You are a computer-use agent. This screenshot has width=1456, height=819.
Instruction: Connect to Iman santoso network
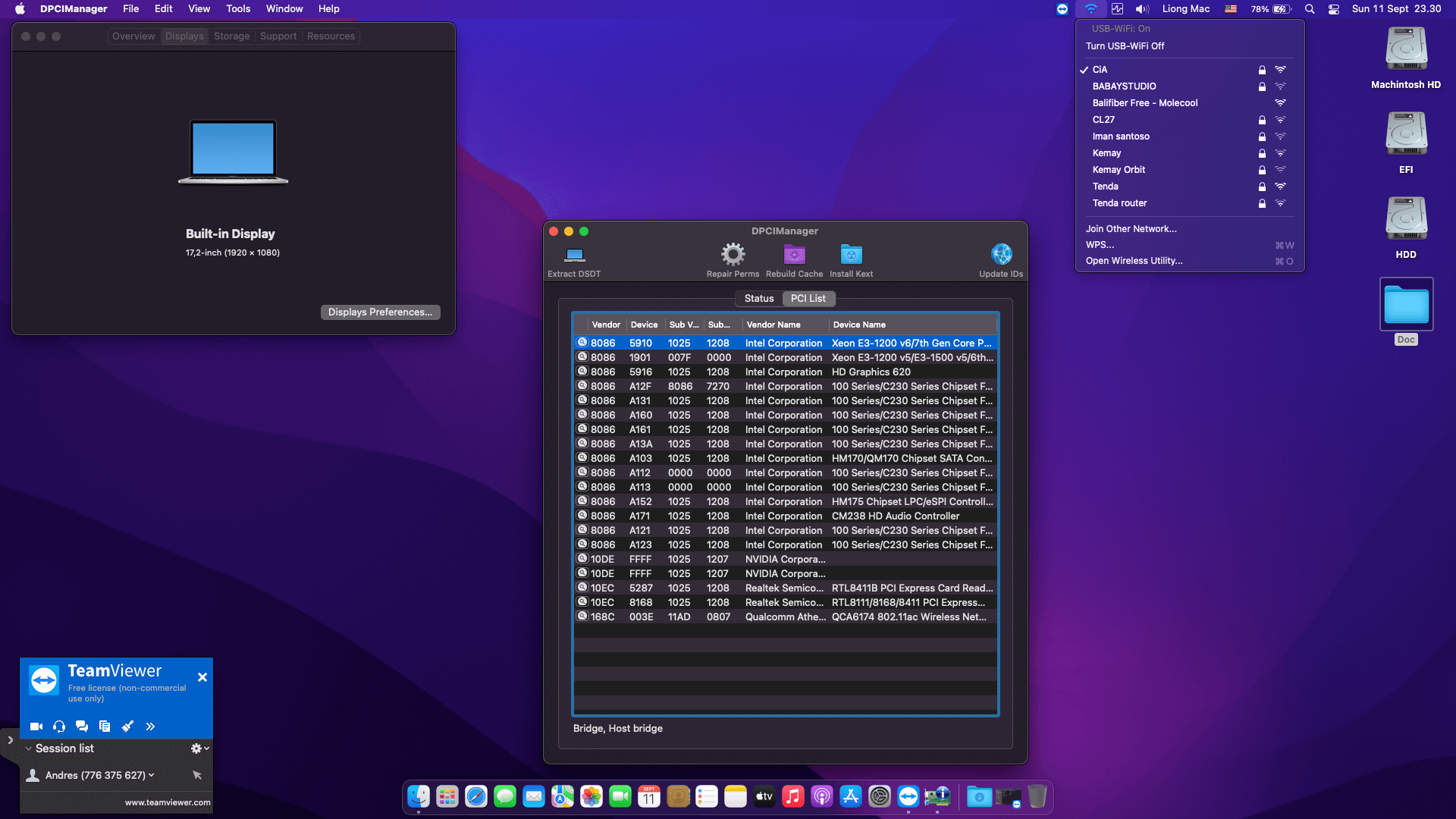1189,136
